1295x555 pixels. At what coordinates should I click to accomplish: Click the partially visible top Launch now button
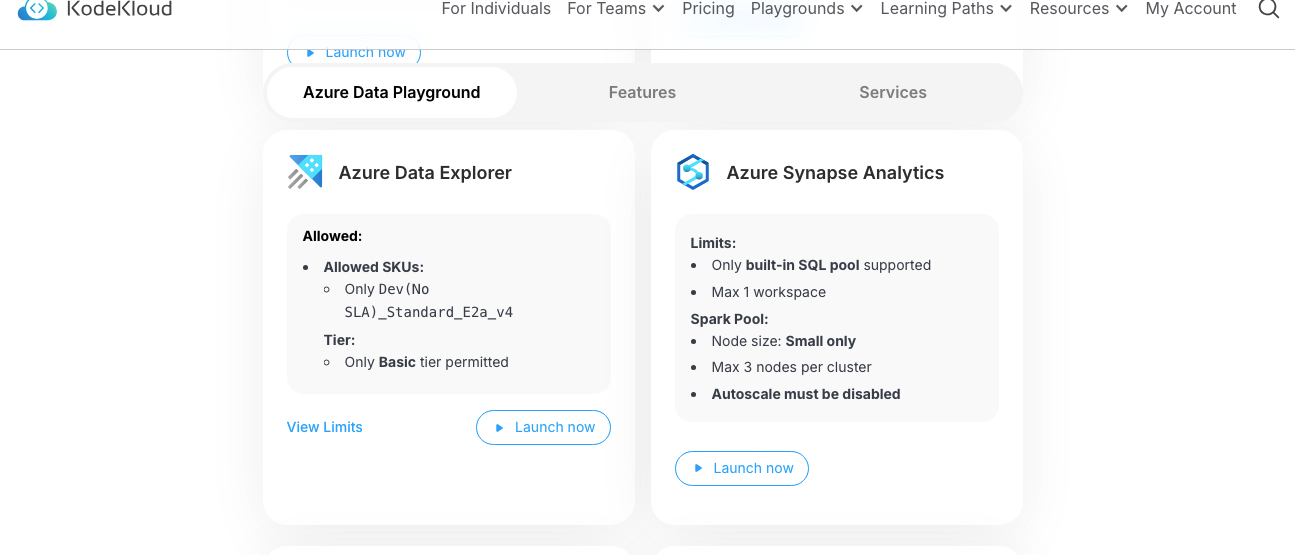tap(354, 52)
